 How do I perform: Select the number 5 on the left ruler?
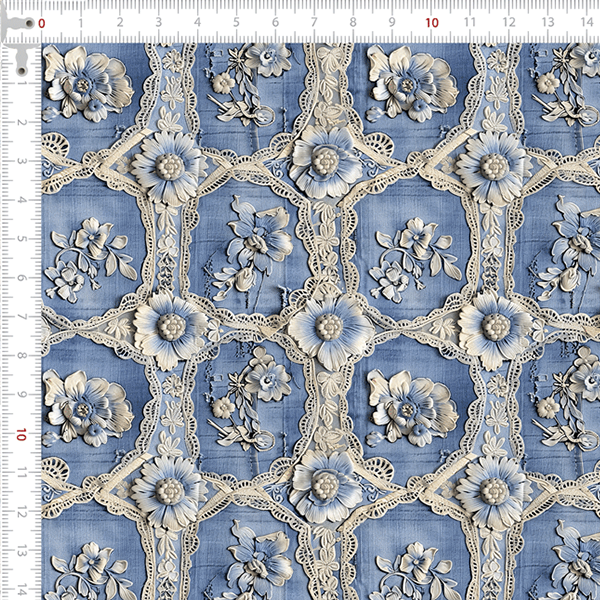click(x=20, y=240)
